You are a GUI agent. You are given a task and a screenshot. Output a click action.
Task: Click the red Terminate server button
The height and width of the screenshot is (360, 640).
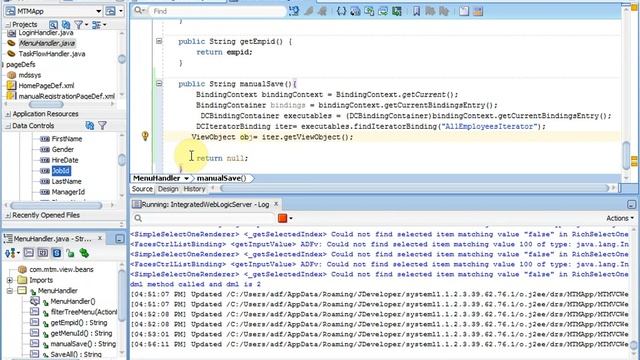[x=282, y=218]
